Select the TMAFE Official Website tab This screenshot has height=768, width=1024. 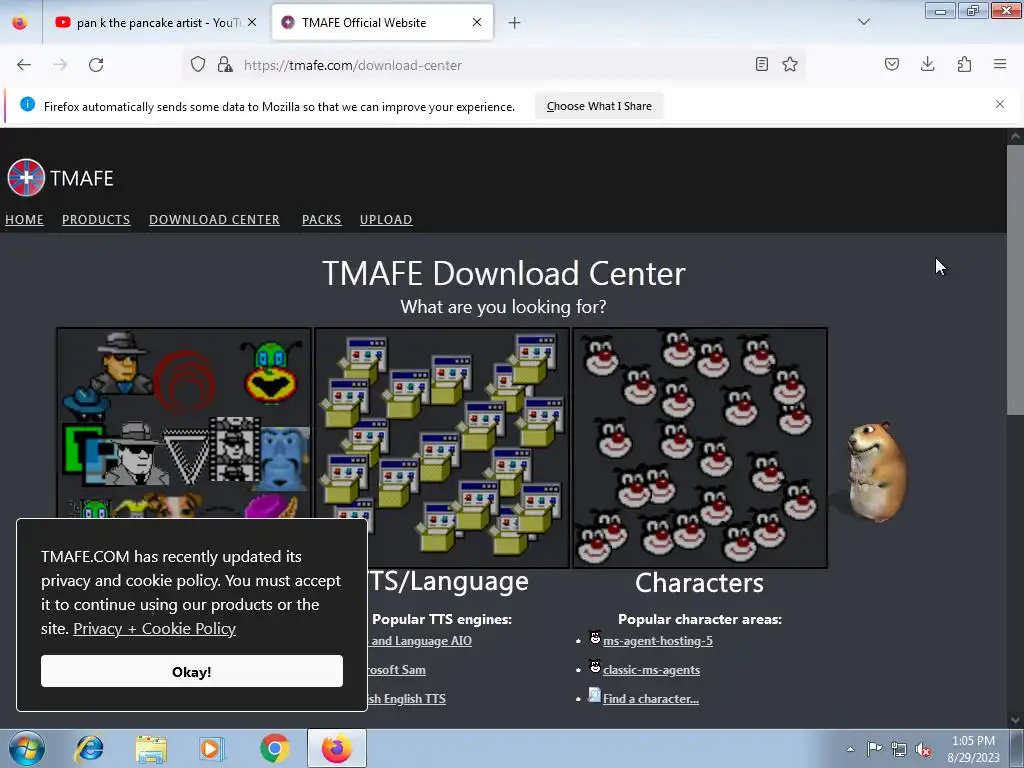point(382,23)
